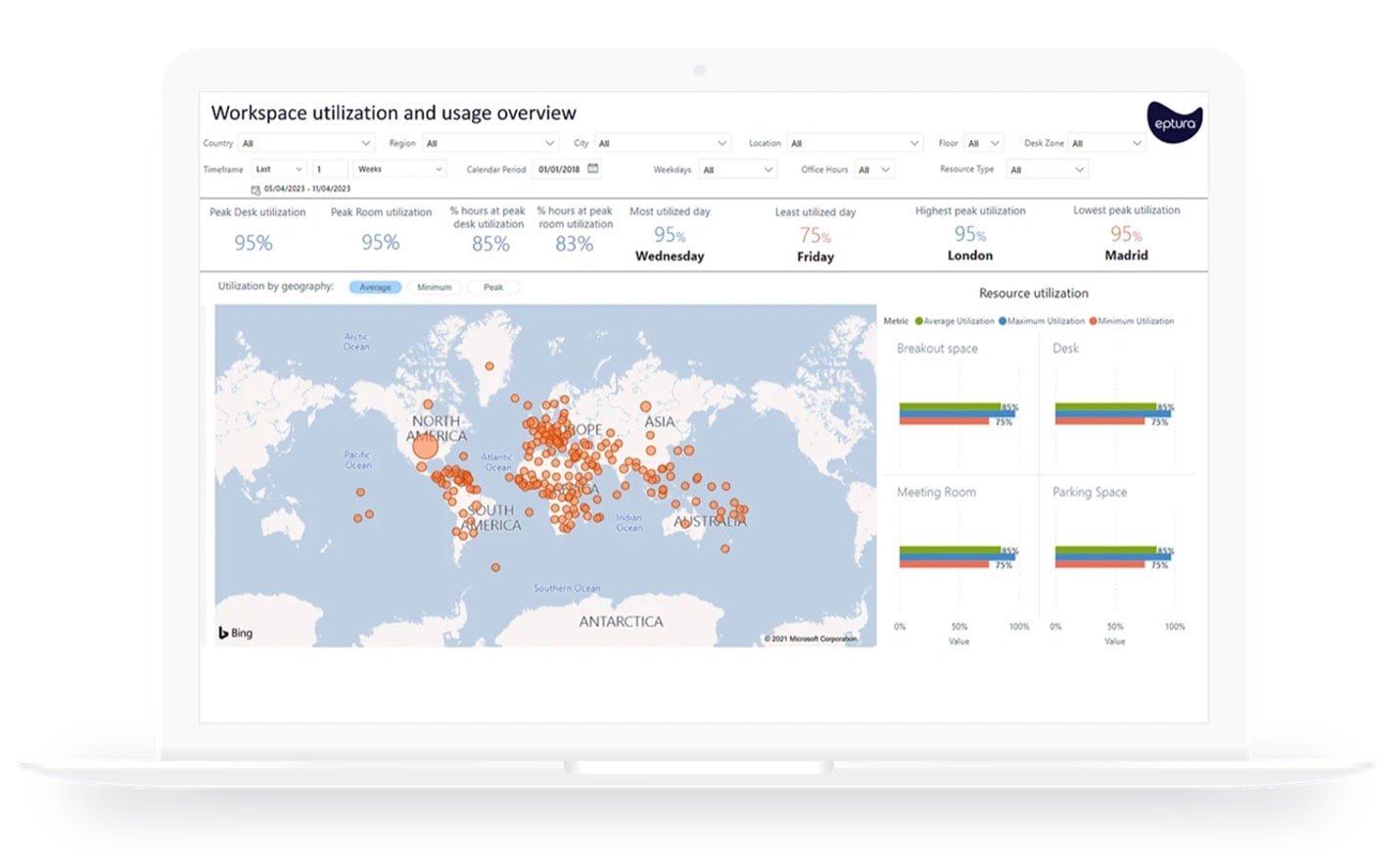
Task: Click the Desk chart title
Action: click(x=1065, y=349)
